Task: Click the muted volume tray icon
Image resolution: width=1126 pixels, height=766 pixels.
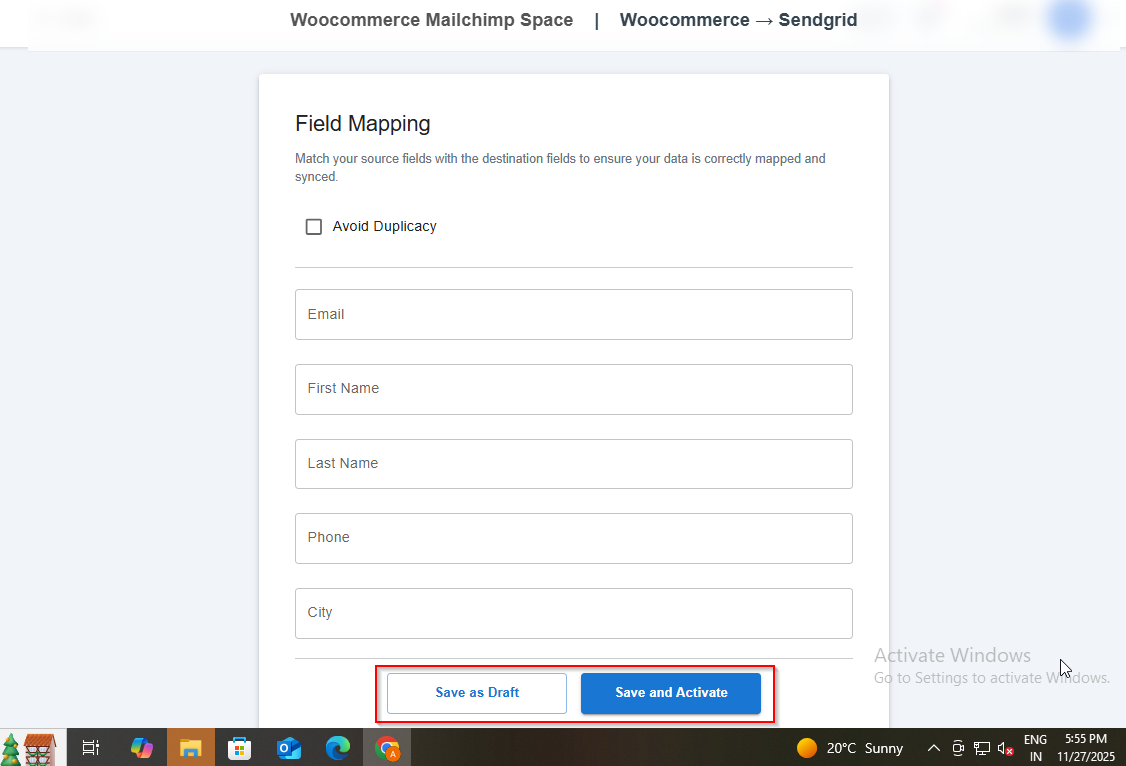Action: (x=1006, y=748)
